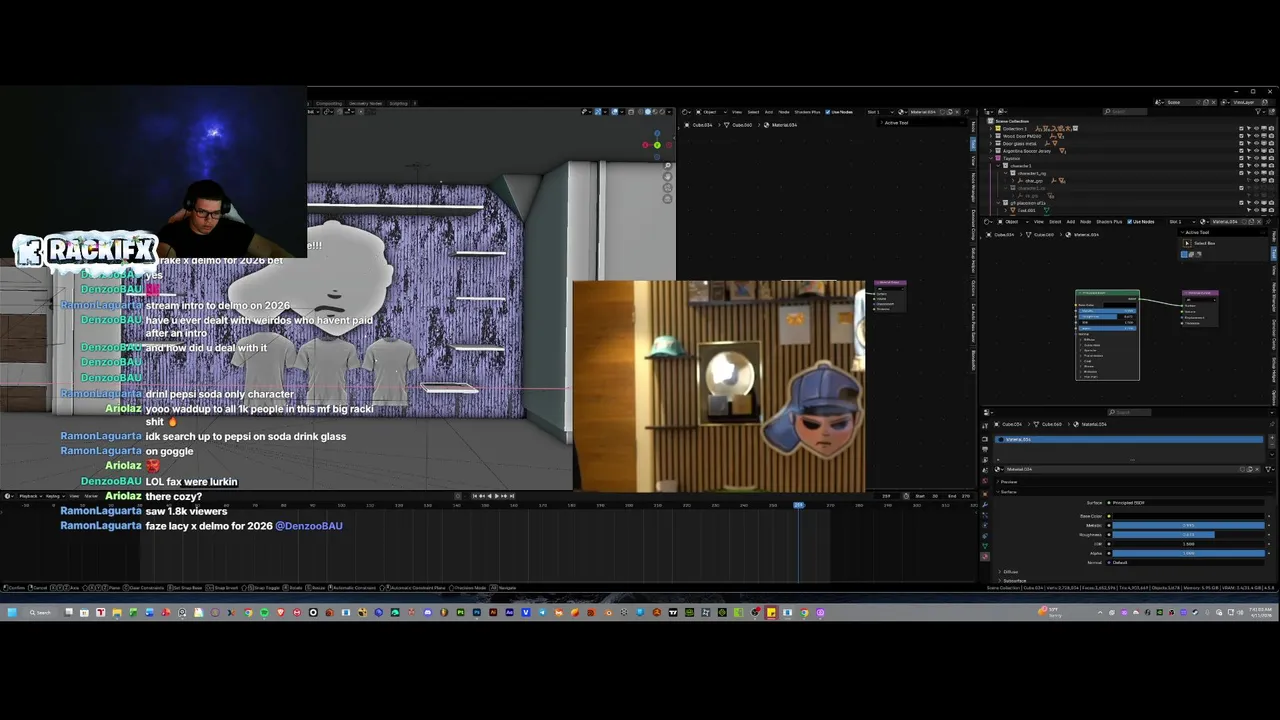This screenshot has height=720, width=1280.
Task: Add a new material slot with plus
Action: pyautogui.click(x=1272, y=438)
